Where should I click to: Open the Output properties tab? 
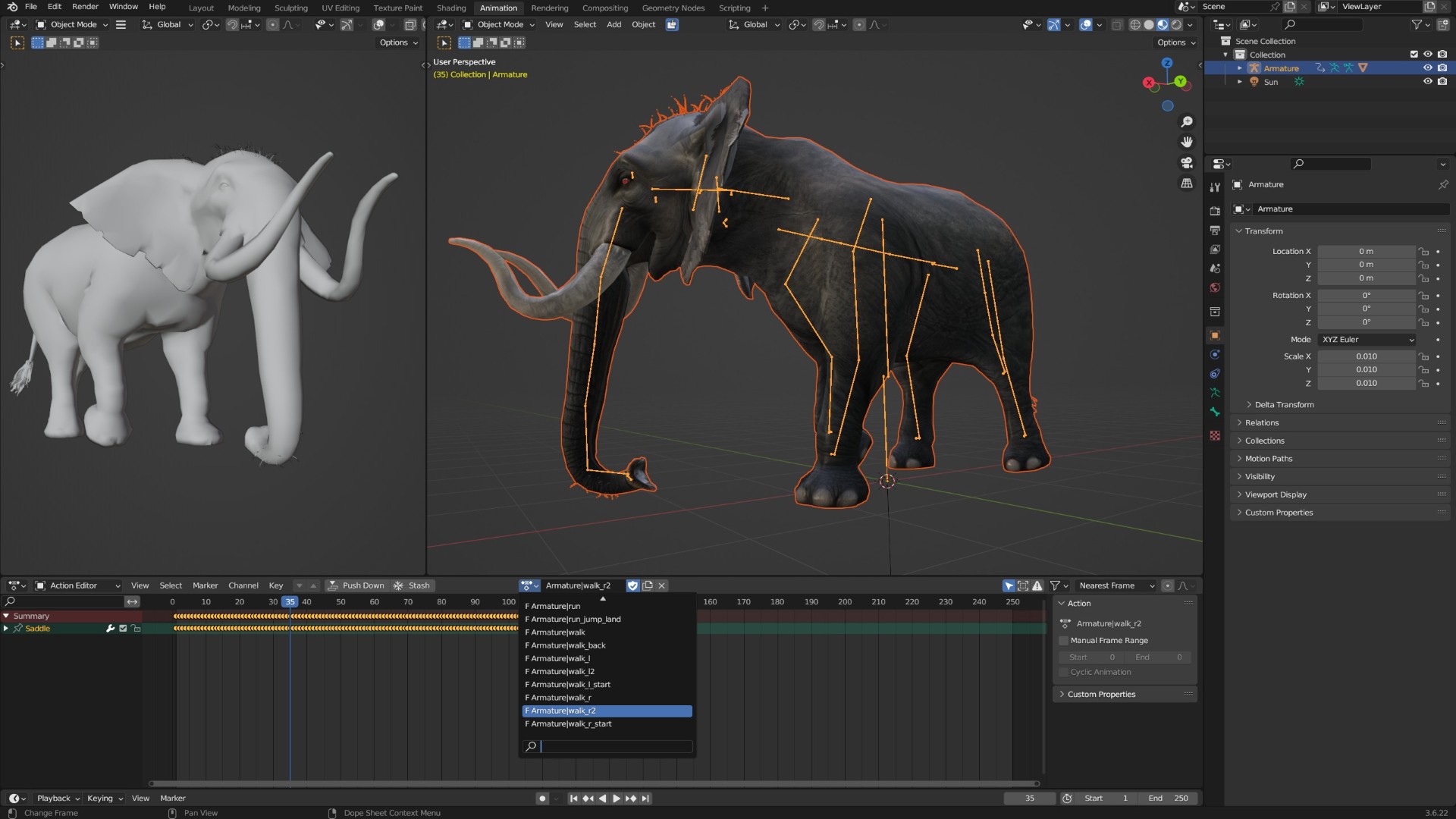click(x=1215, y=230)
